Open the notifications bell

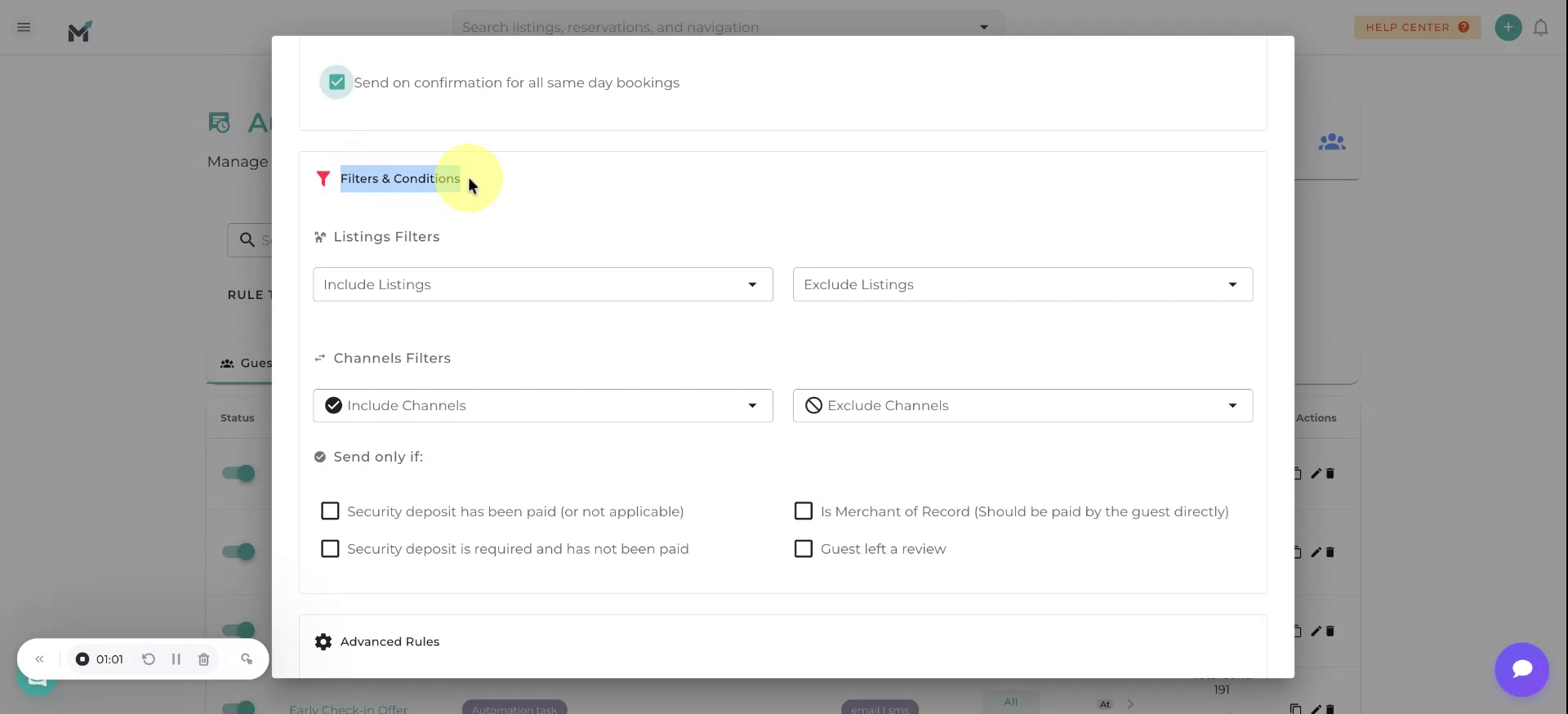pyautogui.click(x=1540, y=28)
